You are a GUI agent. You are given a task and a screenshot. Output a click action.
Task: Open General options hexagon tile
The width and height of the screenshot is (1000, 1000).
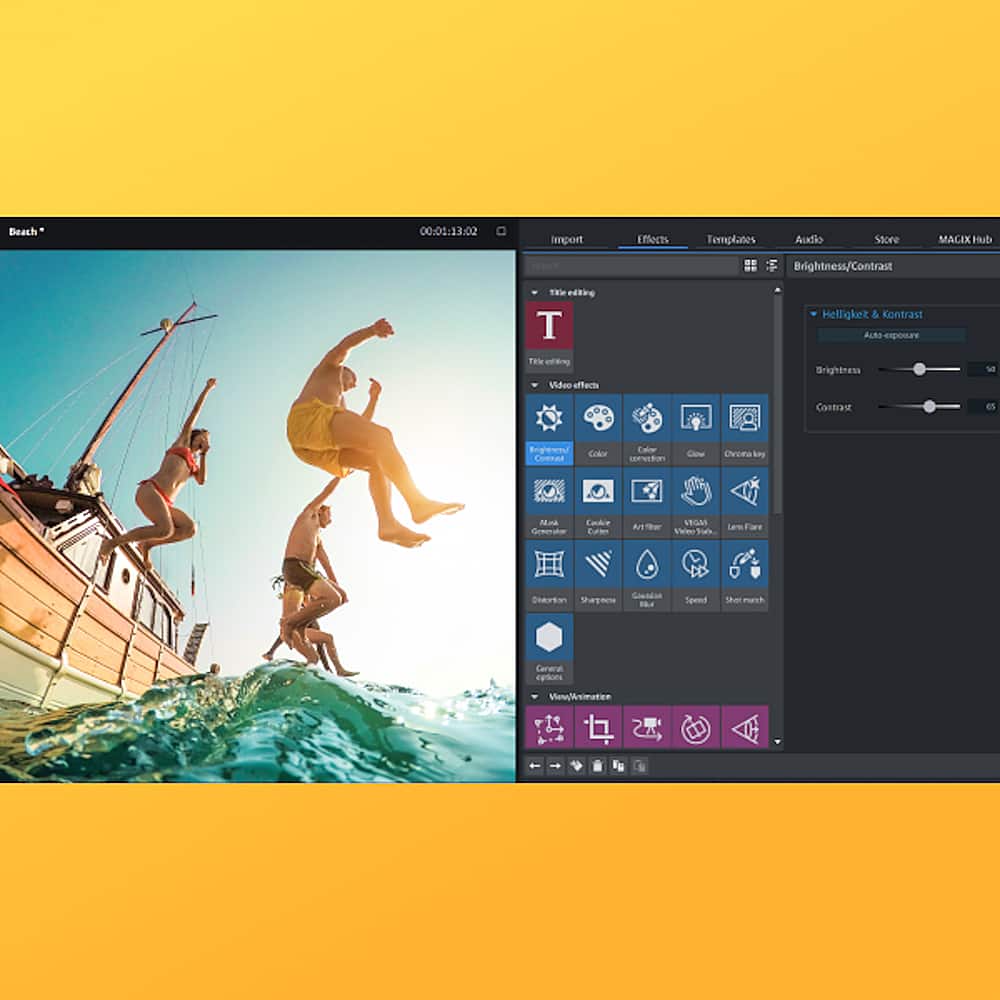pos(549,649)
